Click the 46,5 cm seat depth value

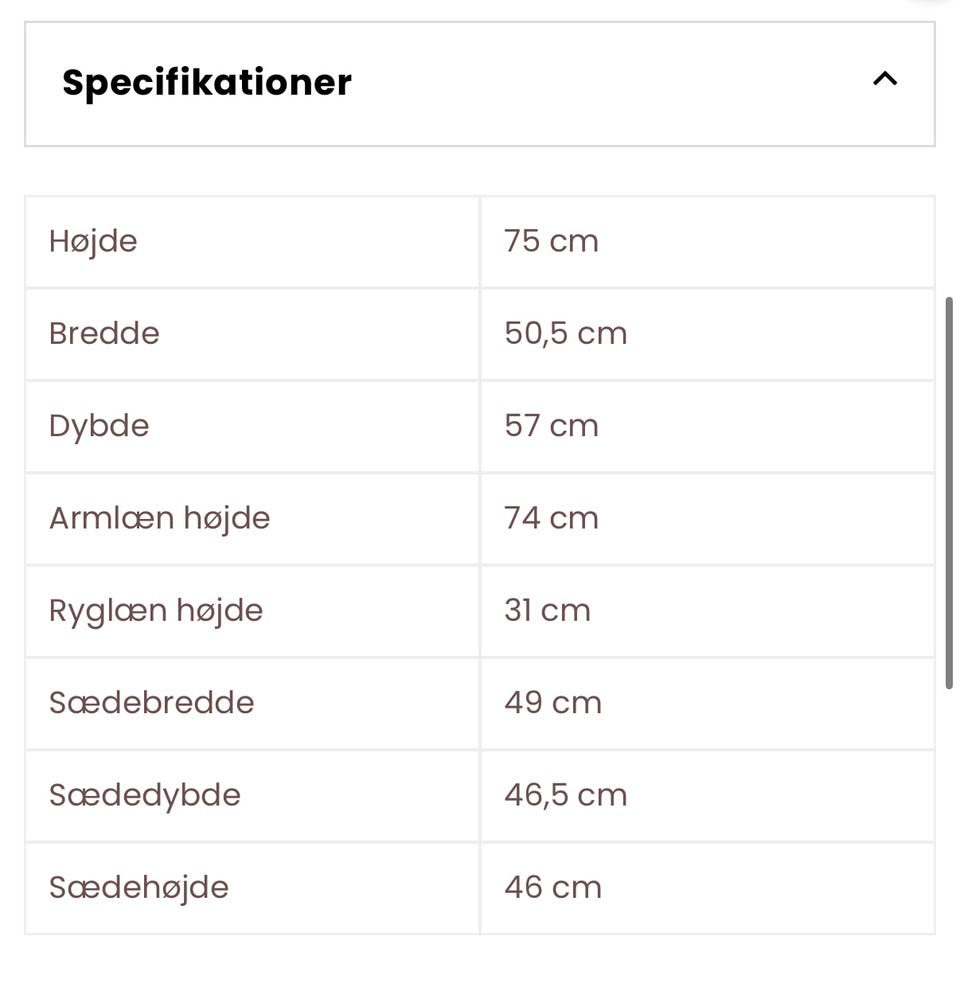pos(565,795)
